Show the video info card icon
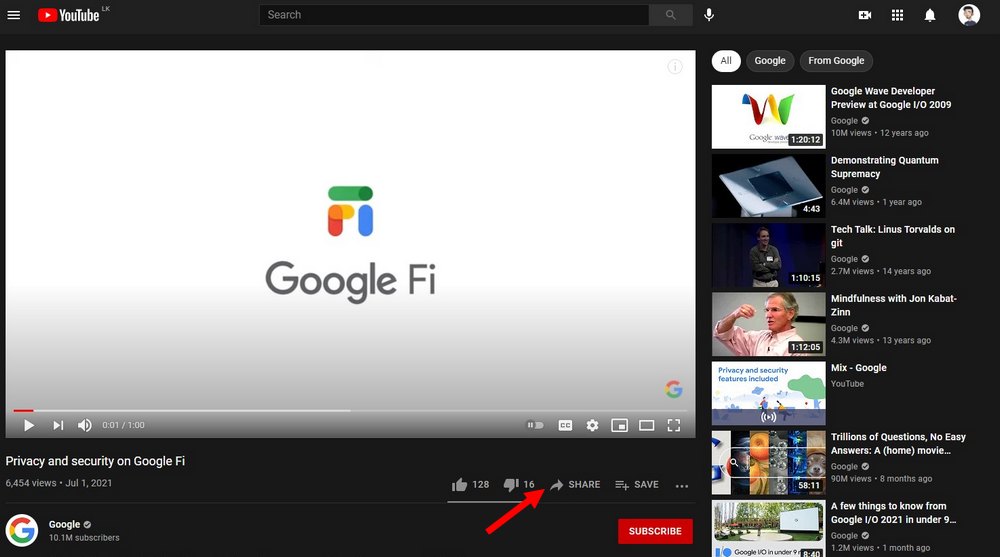Screen dimensions: 1000x557 click(675, 66)
